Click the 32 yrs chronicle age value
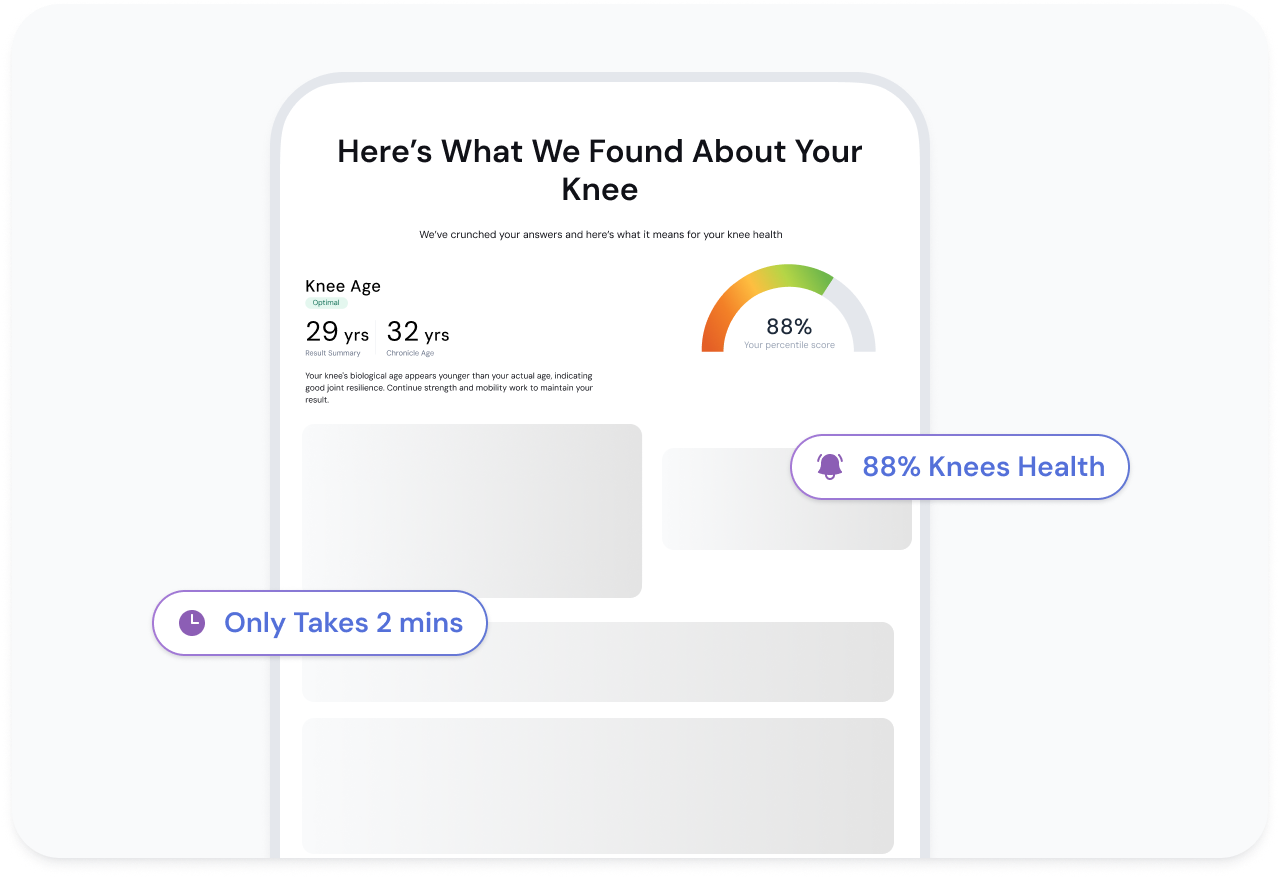Screen dimensions: 1280x878 (418, 332)
